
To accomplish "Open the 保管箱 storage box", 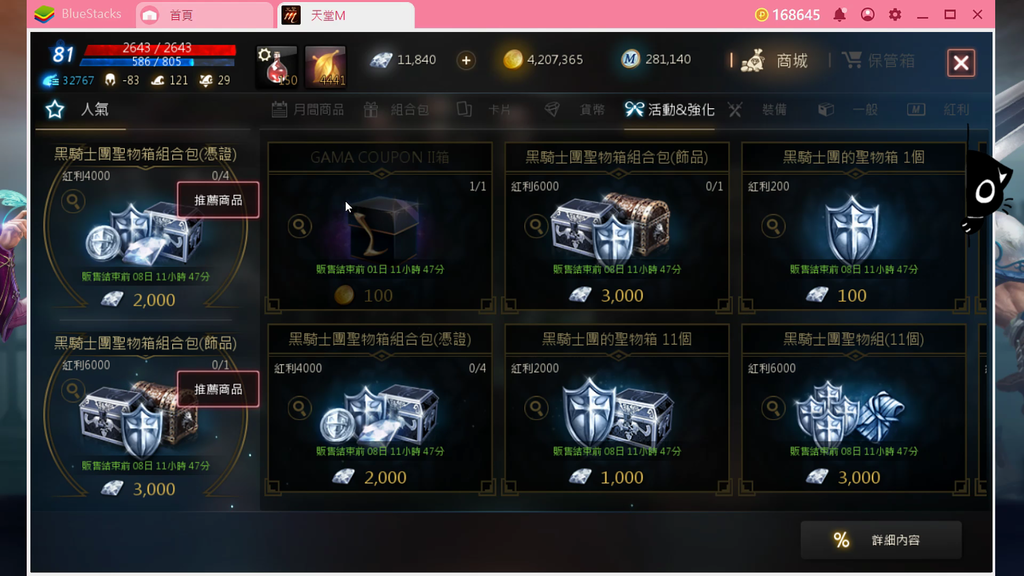I will click(878, 61).
